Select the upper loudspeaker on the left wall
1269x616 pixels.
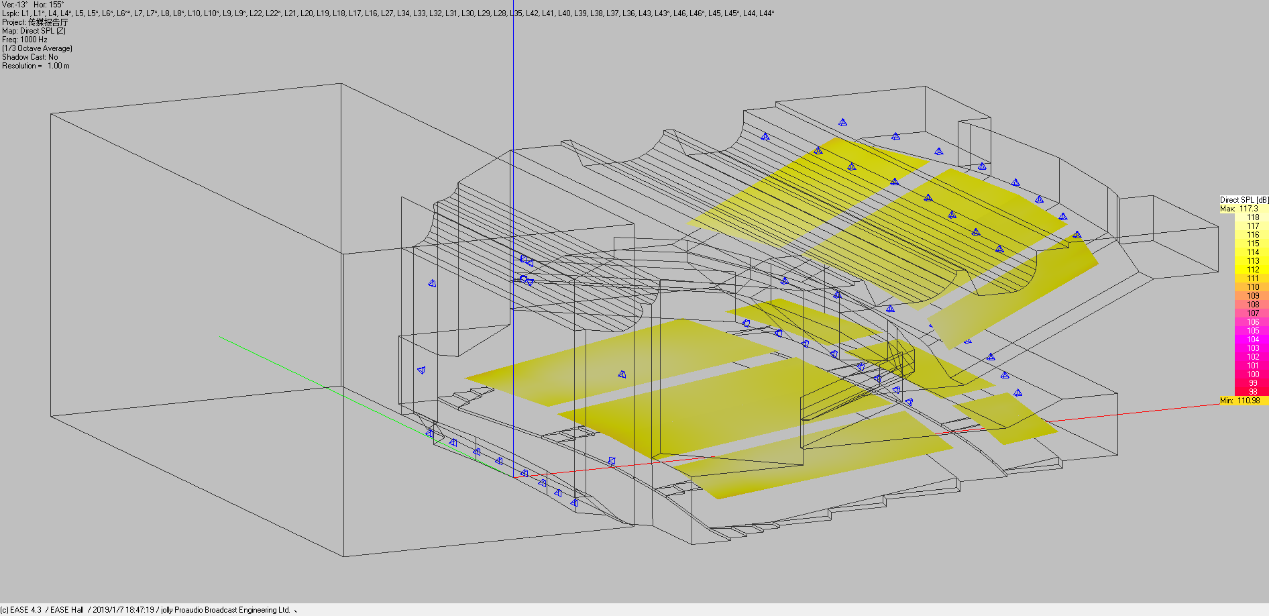tap(432, 284)
